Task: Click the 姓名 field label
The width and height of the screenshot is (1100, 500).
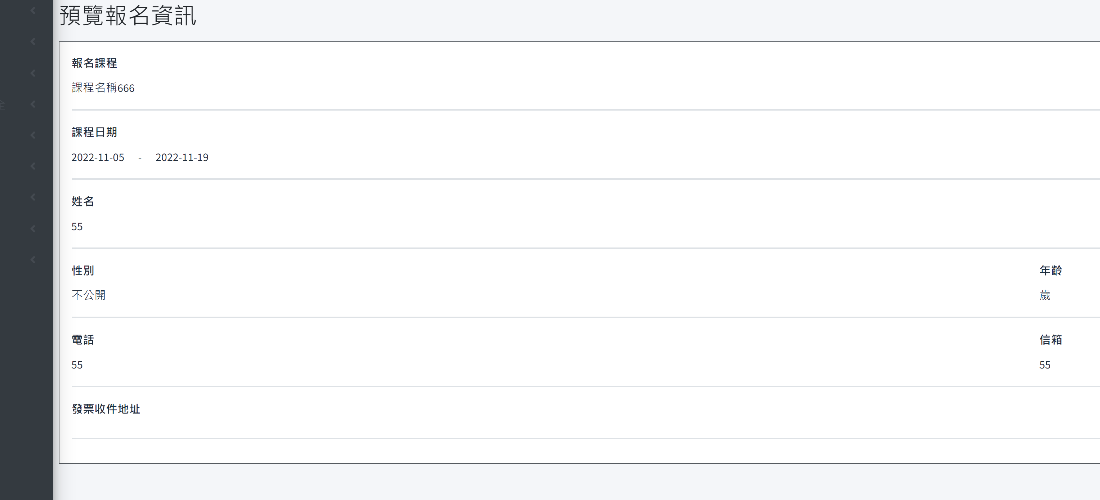Action: (83, 202)
